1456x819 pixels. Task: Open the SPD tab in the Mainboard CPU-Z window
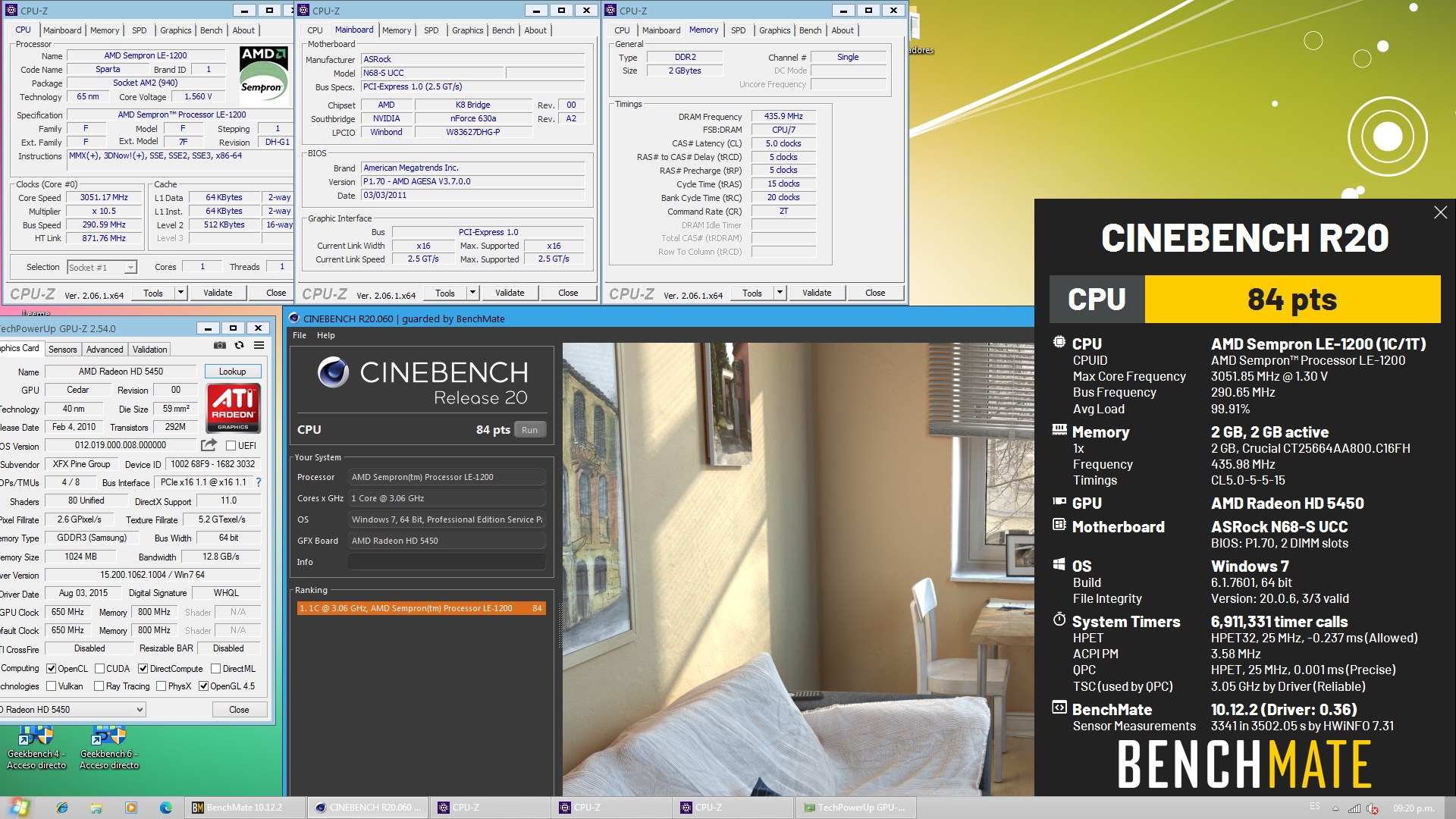(x=431, y=30)
